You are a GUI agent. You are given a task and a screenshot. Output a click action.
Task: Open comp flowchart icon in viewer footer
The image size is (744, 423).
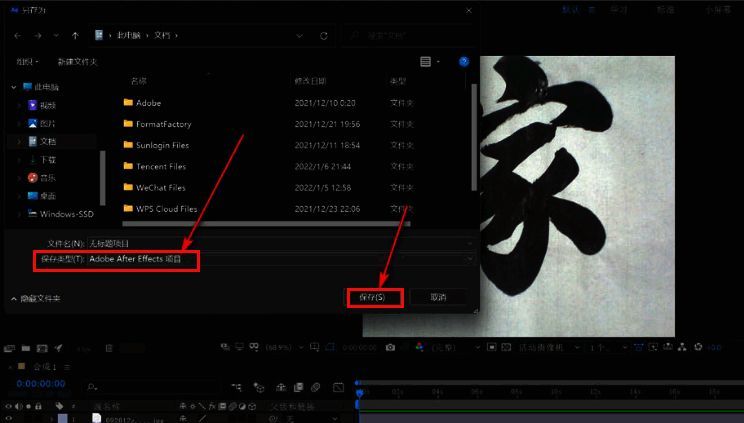682,348
